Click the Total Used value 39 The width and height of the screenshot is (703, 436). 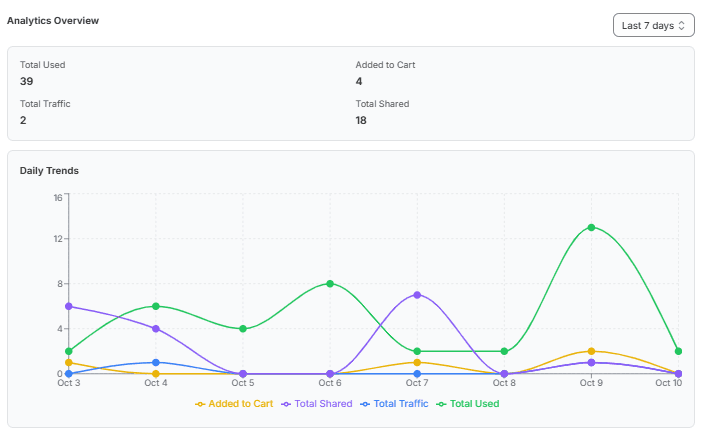27,81
